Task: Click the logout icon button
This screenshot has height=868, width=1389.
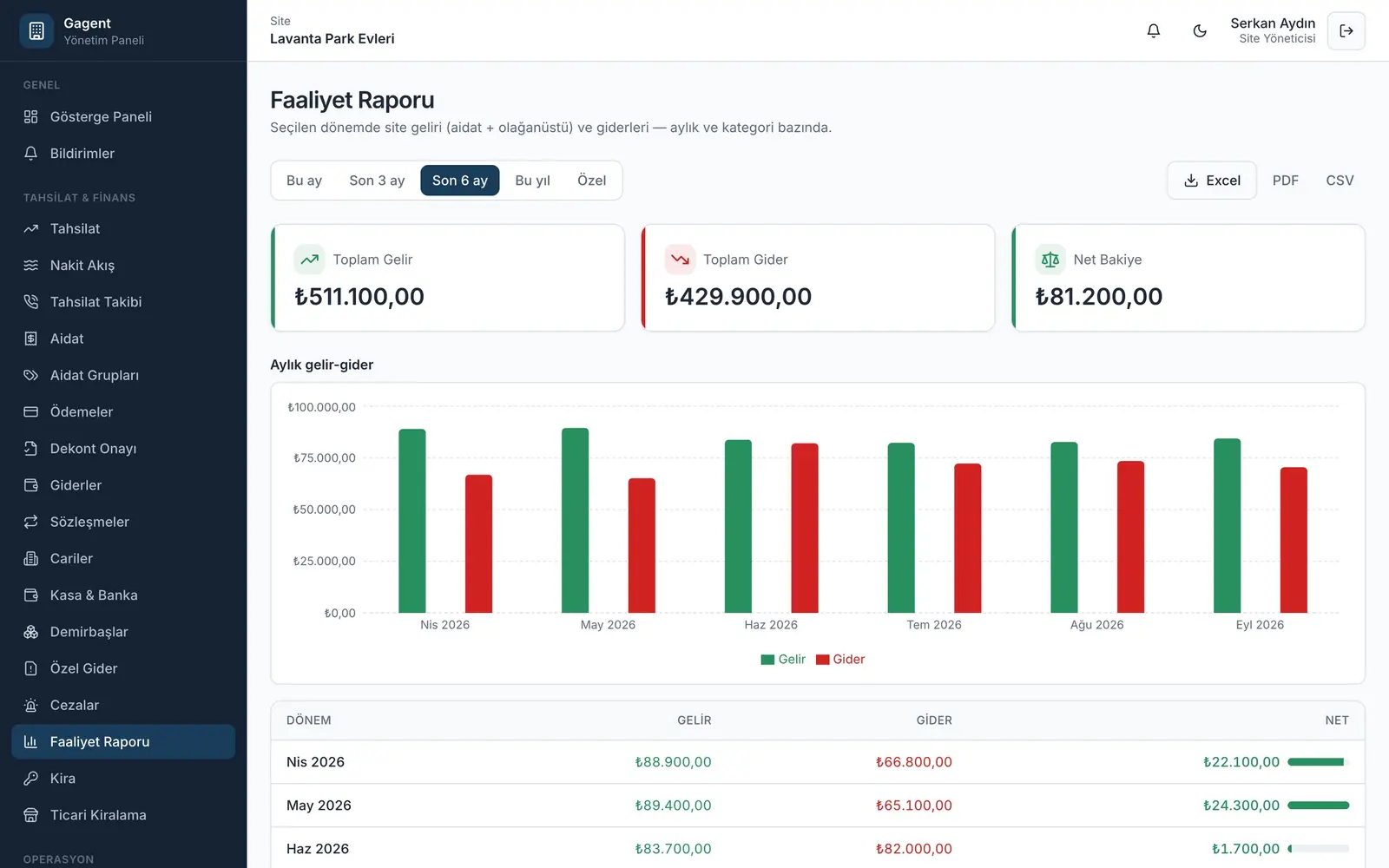Action: pos(1346,30)
